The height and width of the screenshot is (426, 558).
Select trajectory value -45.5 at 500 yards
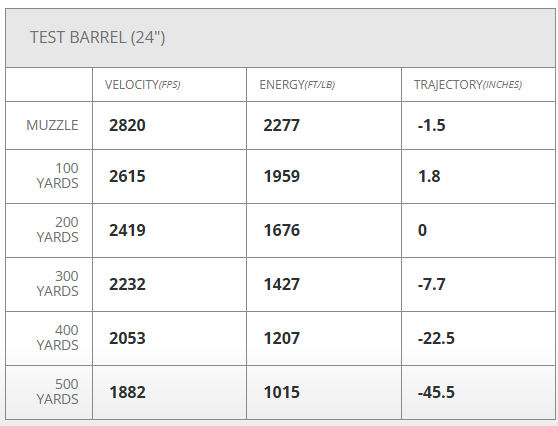tap(436, 392)
